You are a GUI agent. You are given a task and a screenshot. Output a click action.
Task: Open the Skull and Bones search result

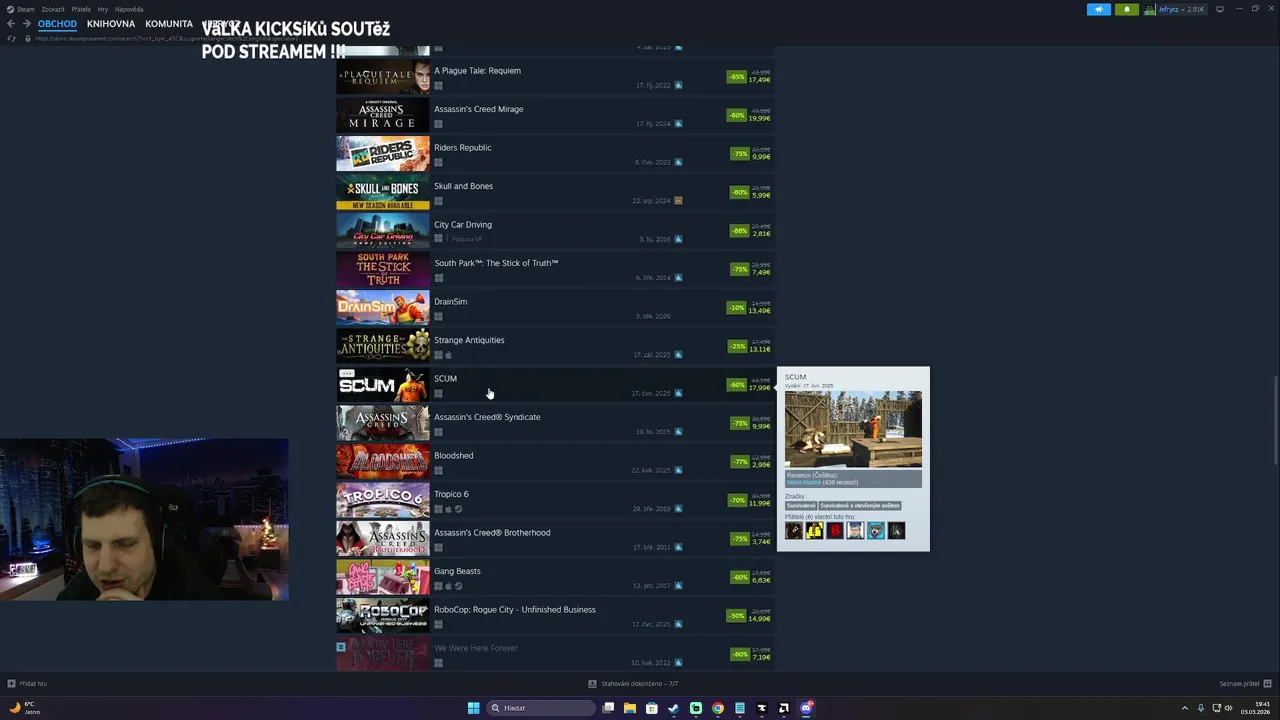click(555, 193)
